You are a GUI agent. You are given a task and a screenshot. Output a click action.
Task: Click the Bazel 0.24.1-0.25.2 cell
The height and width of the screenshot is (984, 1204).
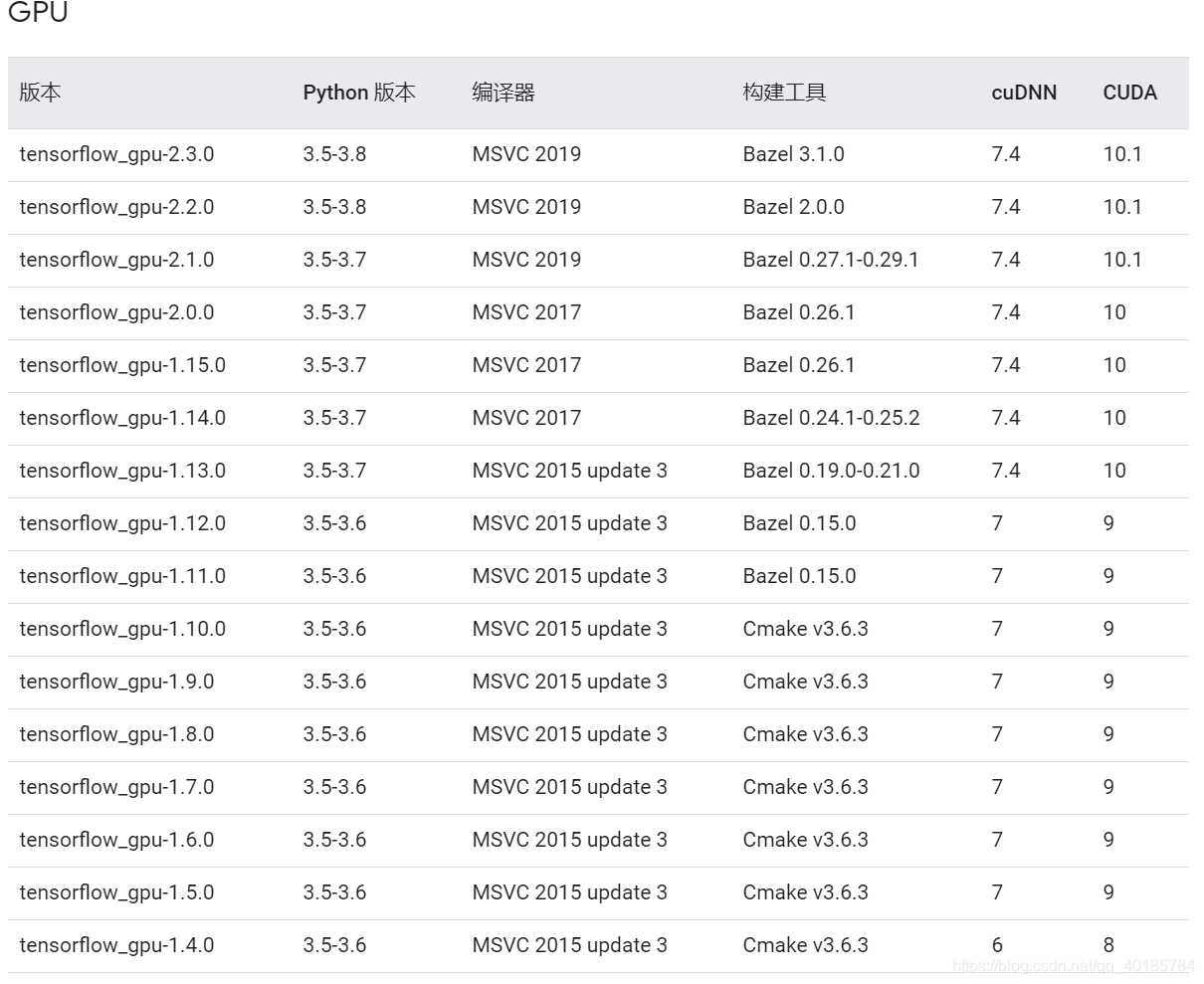(831, 418)
